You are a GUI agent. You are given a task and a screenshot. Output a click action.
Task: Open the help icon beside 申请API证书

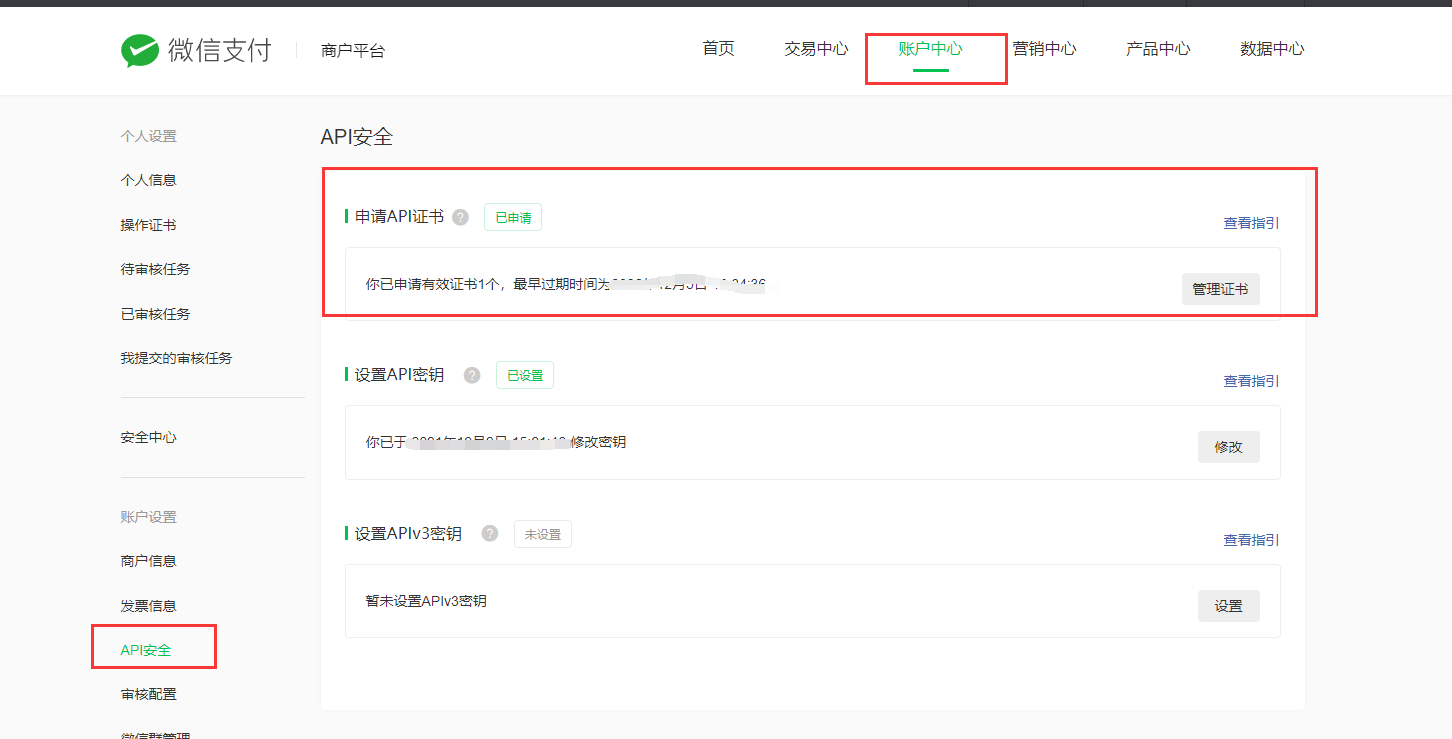tap(460, 217)
